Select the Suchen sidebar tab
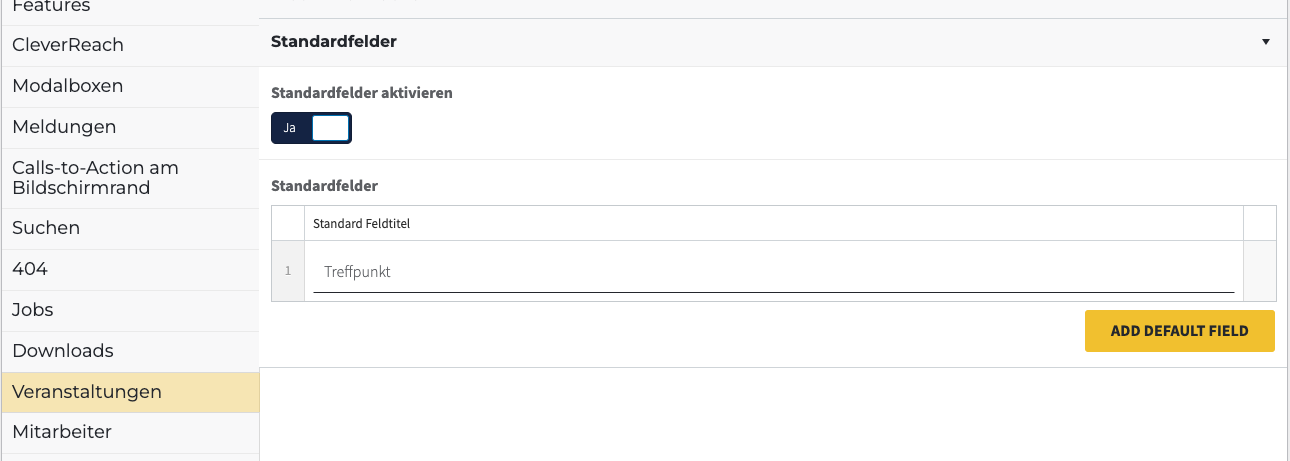 [46, 228]
